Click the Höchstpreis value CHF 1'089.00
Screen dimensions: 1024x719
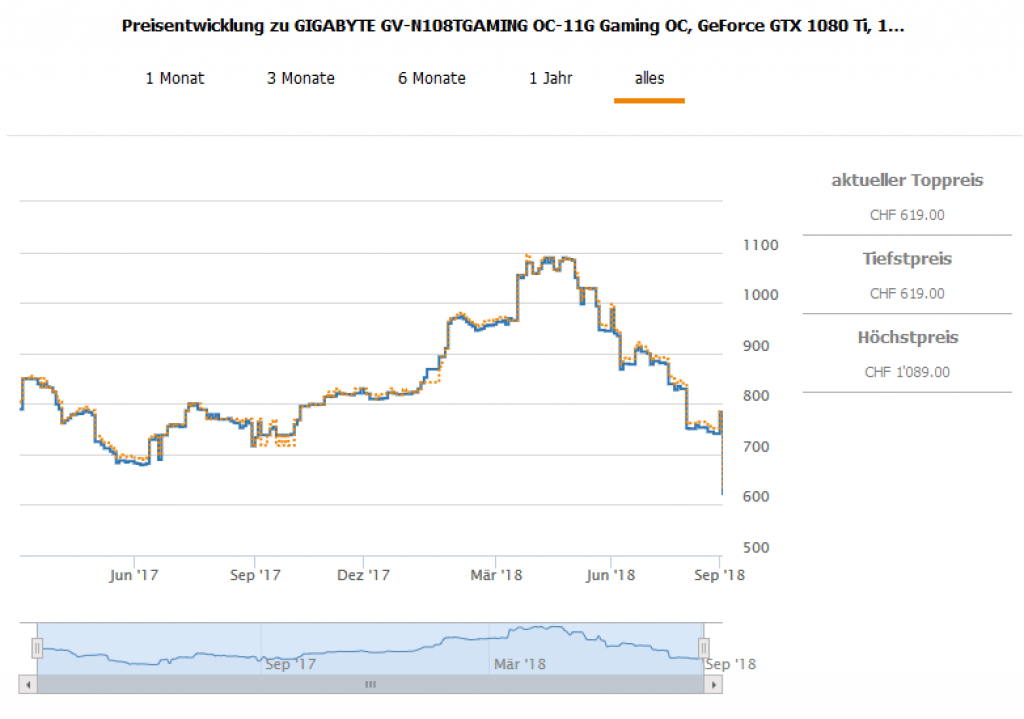pos(907,372)
